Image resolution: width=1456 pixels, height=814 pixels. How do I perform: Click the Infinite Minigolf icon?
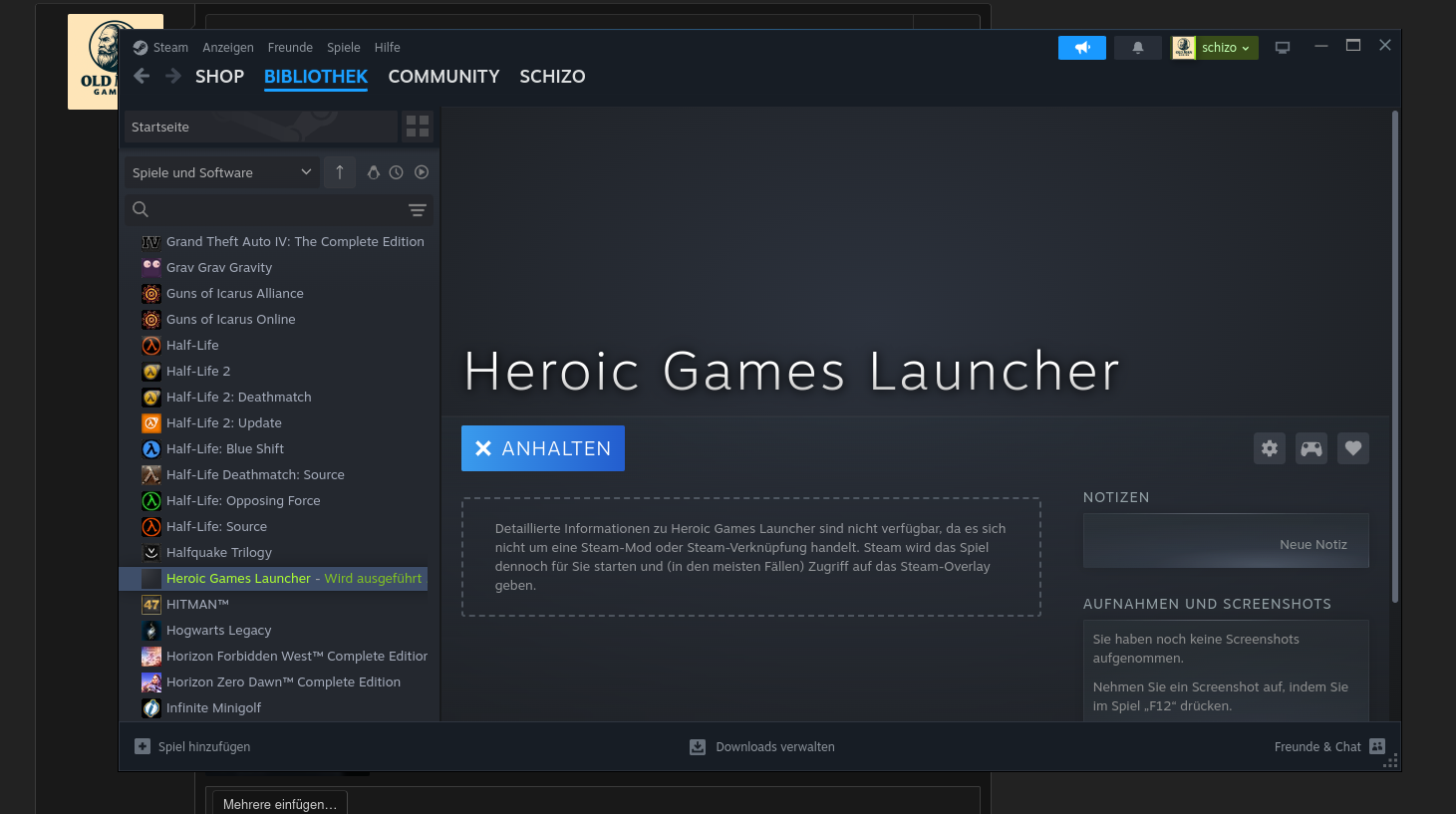tap(151, 708)
